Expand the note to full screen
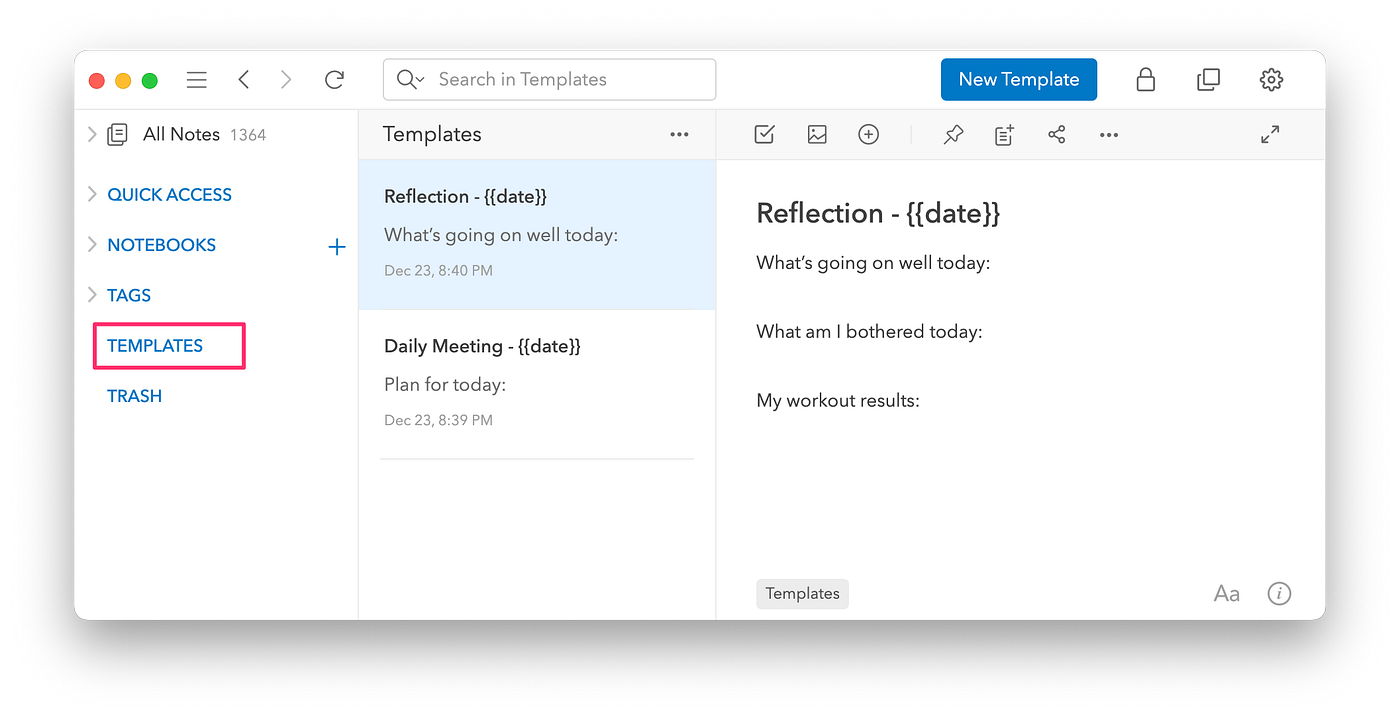 [1270, 135]
